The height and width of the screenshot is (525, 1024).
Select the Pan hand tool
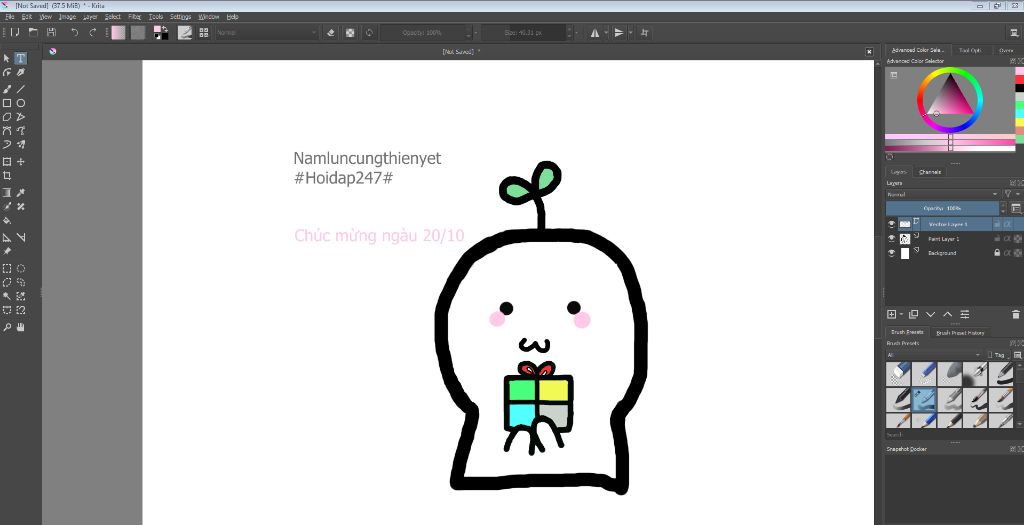21,327
